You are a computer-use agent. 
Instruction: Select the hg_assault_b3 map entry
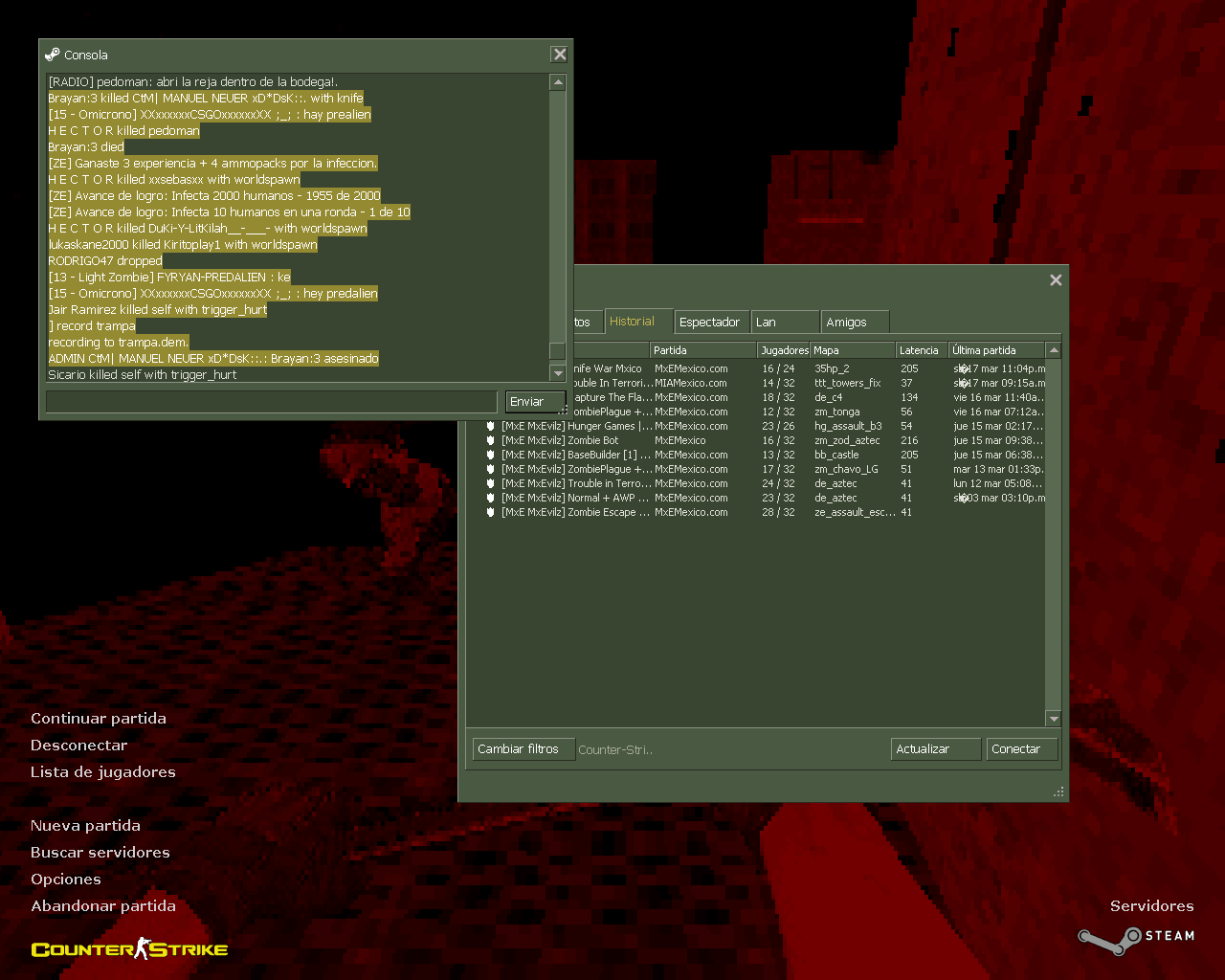(x=848, y=426)
